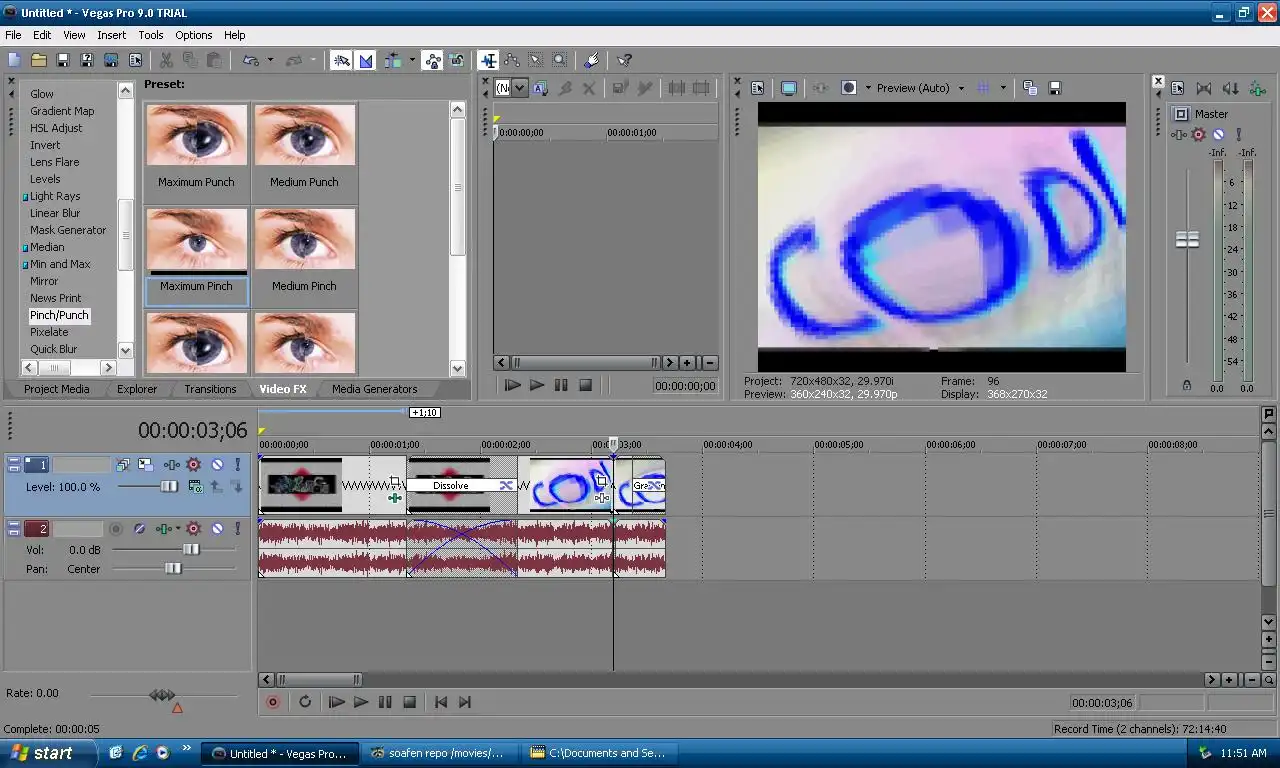The image size is (1280, 768).
Task: Open Track Motion on video track 1
Action: pyautogui.click(x=146, y=465)
